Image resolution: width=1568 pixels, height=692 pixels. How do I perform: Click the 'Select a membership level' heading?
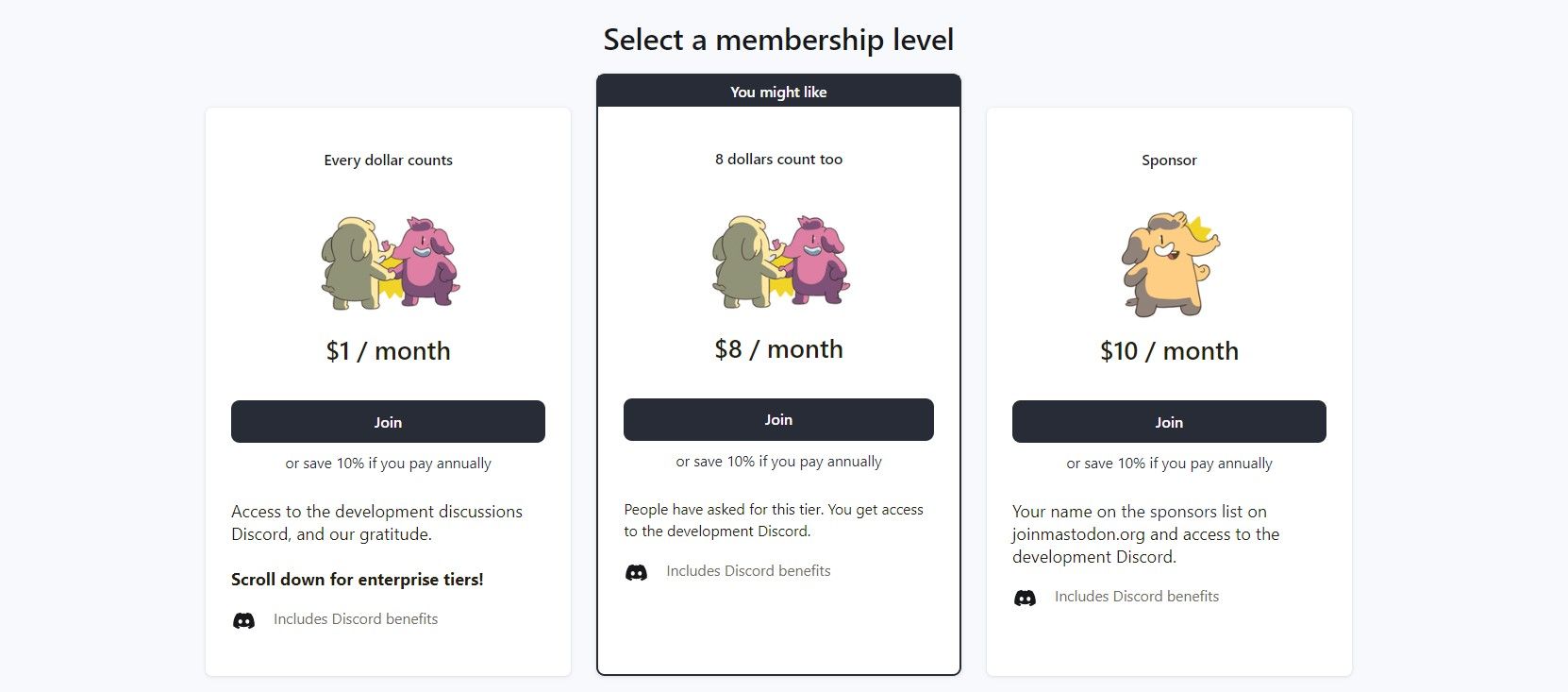coord(778,40)
